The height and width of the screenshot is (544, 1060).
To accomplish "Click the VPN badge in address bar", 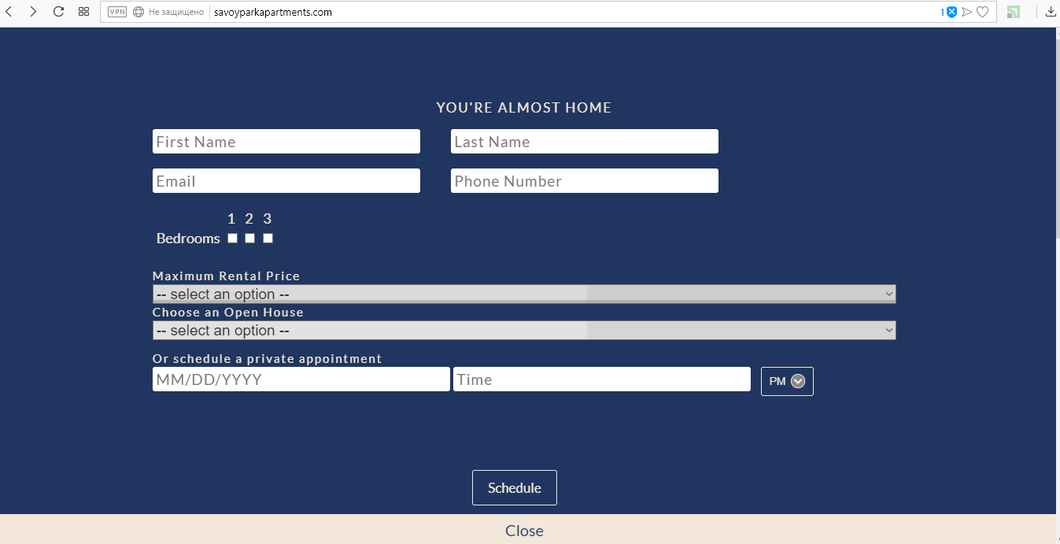I will [117, 12].
